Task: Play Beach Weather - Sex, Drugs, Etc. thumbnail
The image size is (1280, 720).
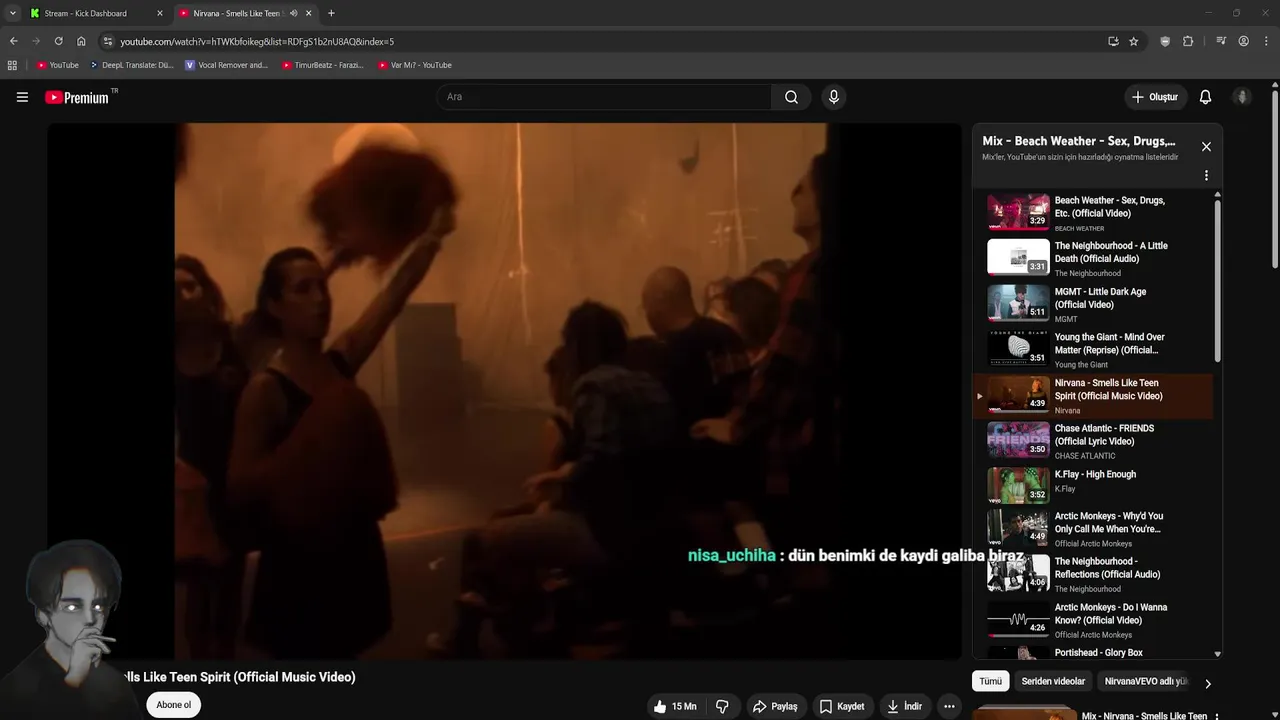Action: (1018, 212)
